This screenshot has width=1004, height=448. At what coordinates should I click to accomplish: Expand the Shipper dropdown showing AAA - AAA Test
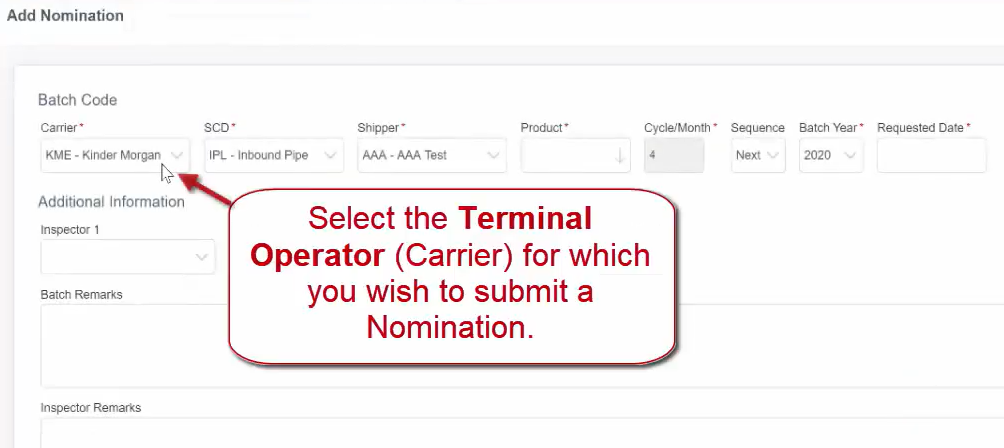[430, 155]
